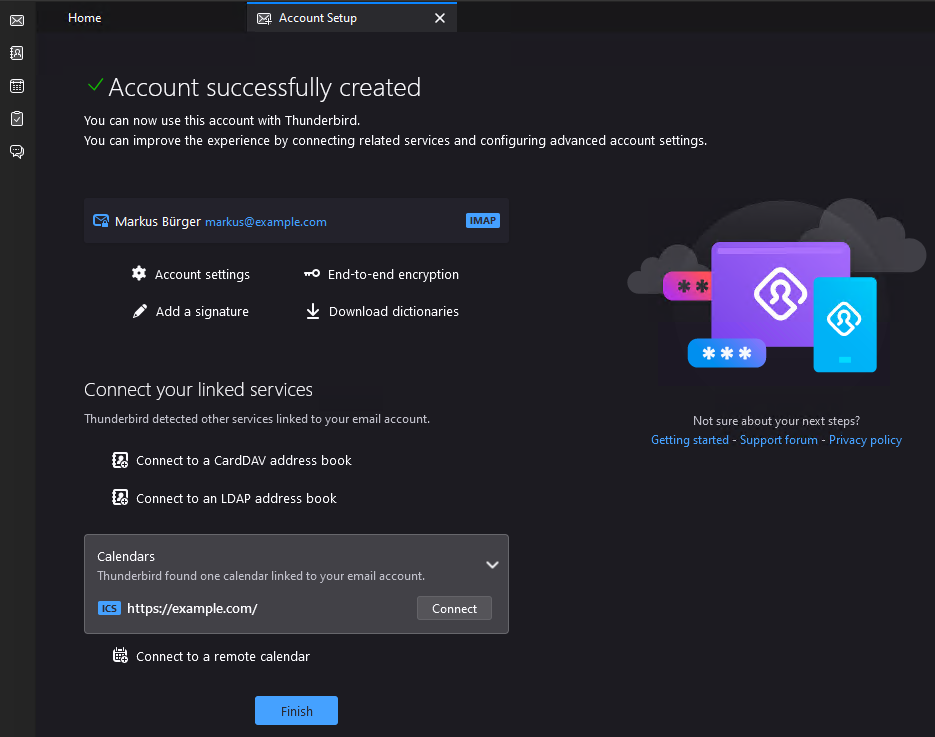Open the Mail view from the sidebar
Viewport: 935px width, 737px height.
pos(15,20)
